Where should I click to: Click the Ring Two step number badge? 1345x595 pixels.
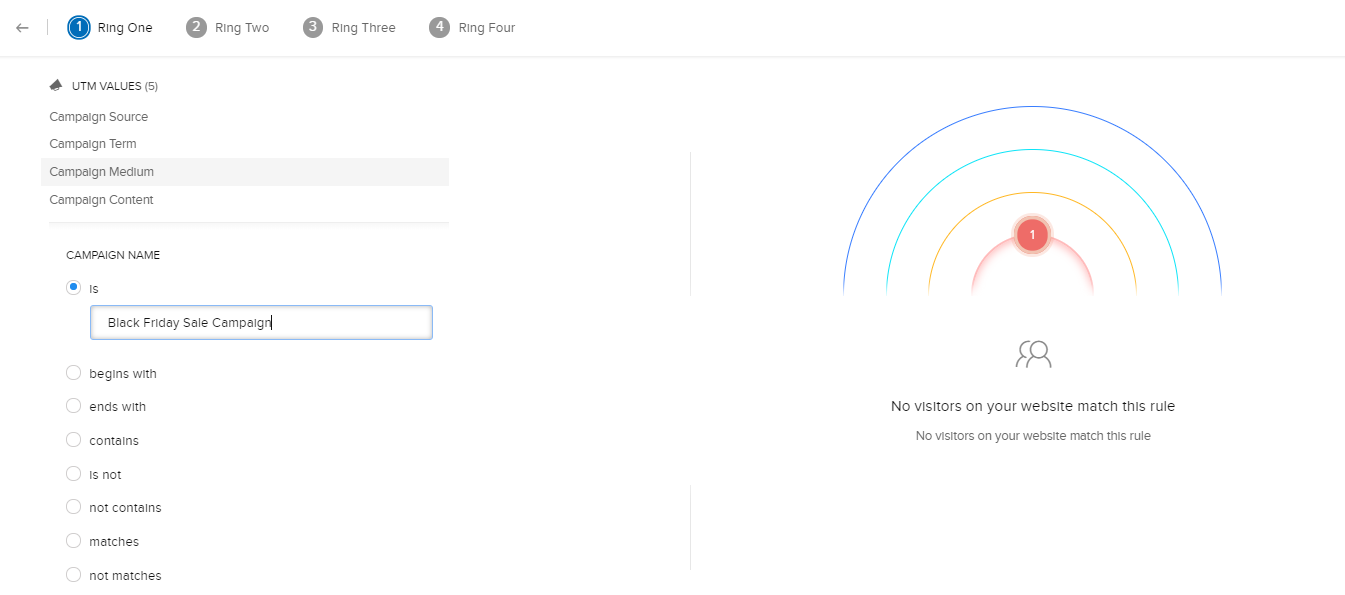[x=196, y=28]
